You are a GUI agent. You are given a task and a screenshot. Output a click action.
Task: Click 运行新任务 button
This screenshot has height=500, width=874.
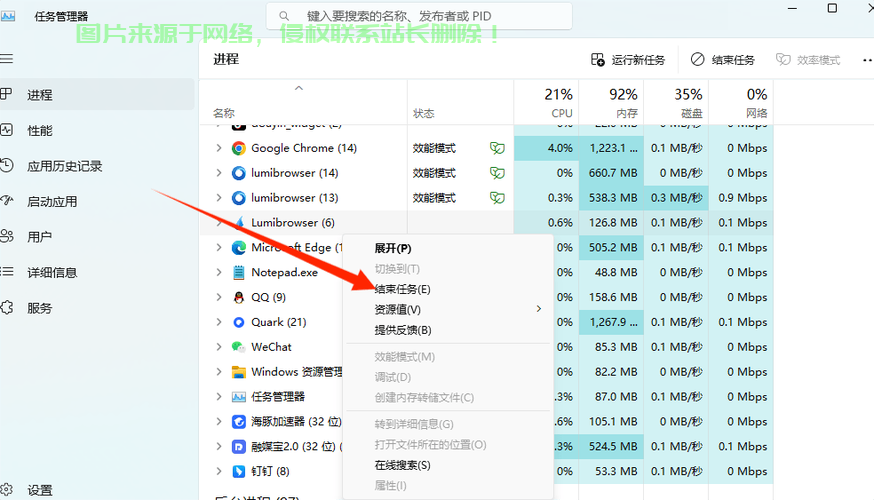[x=628, y=60]
